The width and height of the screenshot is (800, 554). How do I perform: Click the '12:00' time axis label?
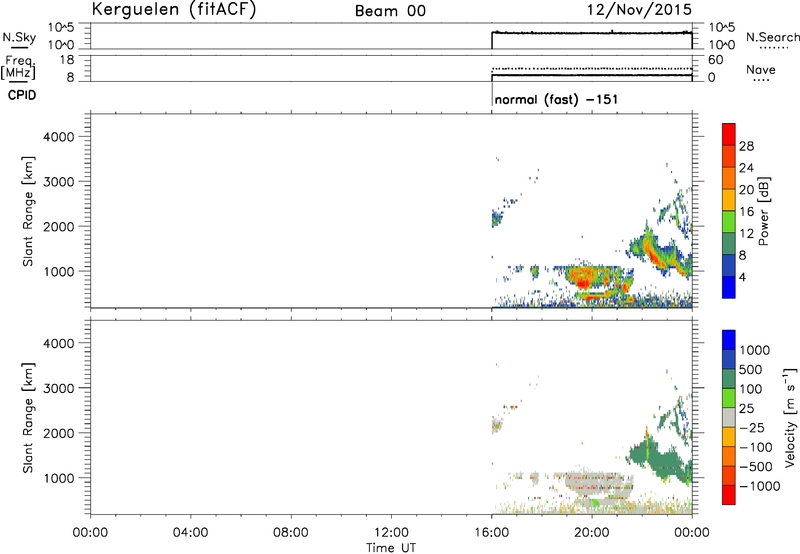click(391, 533)
